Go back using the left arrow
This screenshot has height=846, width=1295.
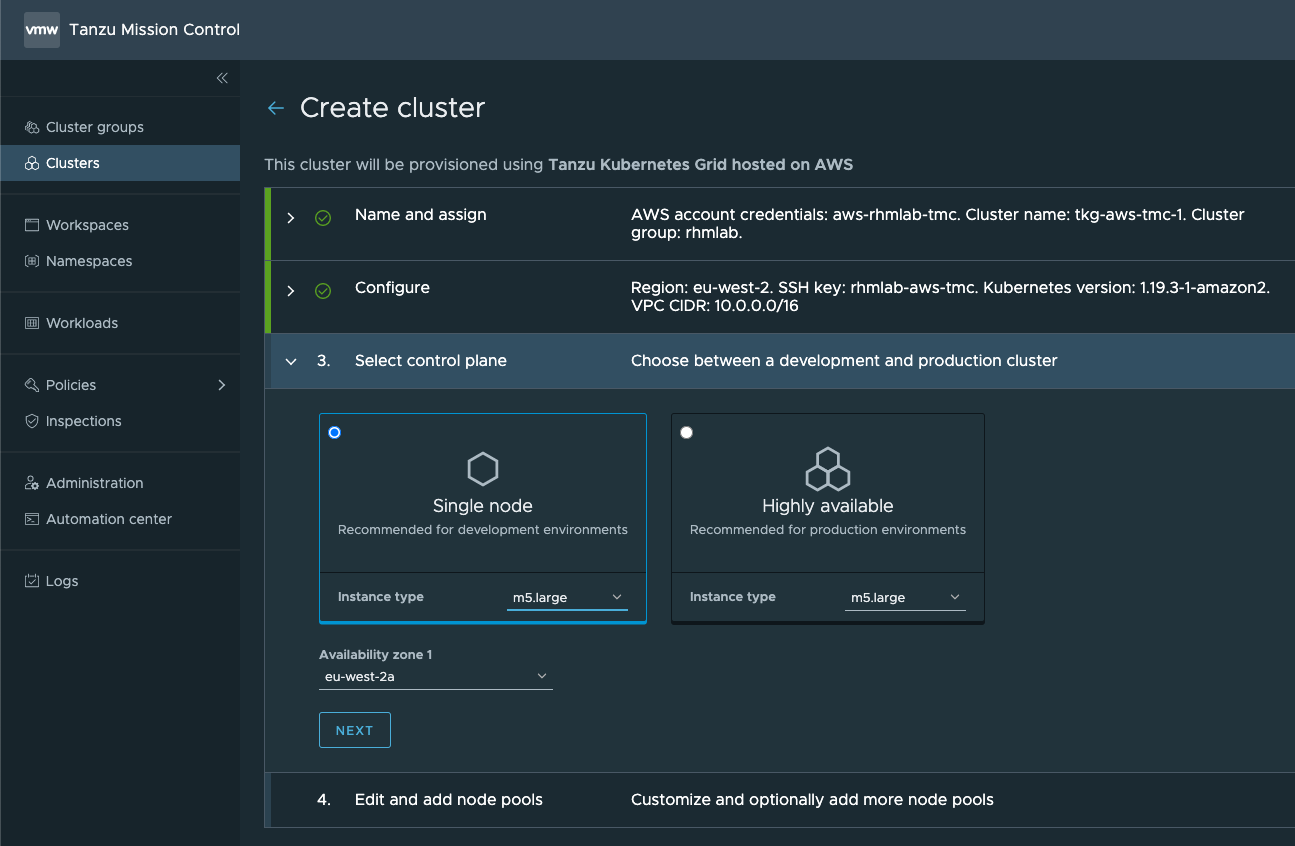click(276, 108)
